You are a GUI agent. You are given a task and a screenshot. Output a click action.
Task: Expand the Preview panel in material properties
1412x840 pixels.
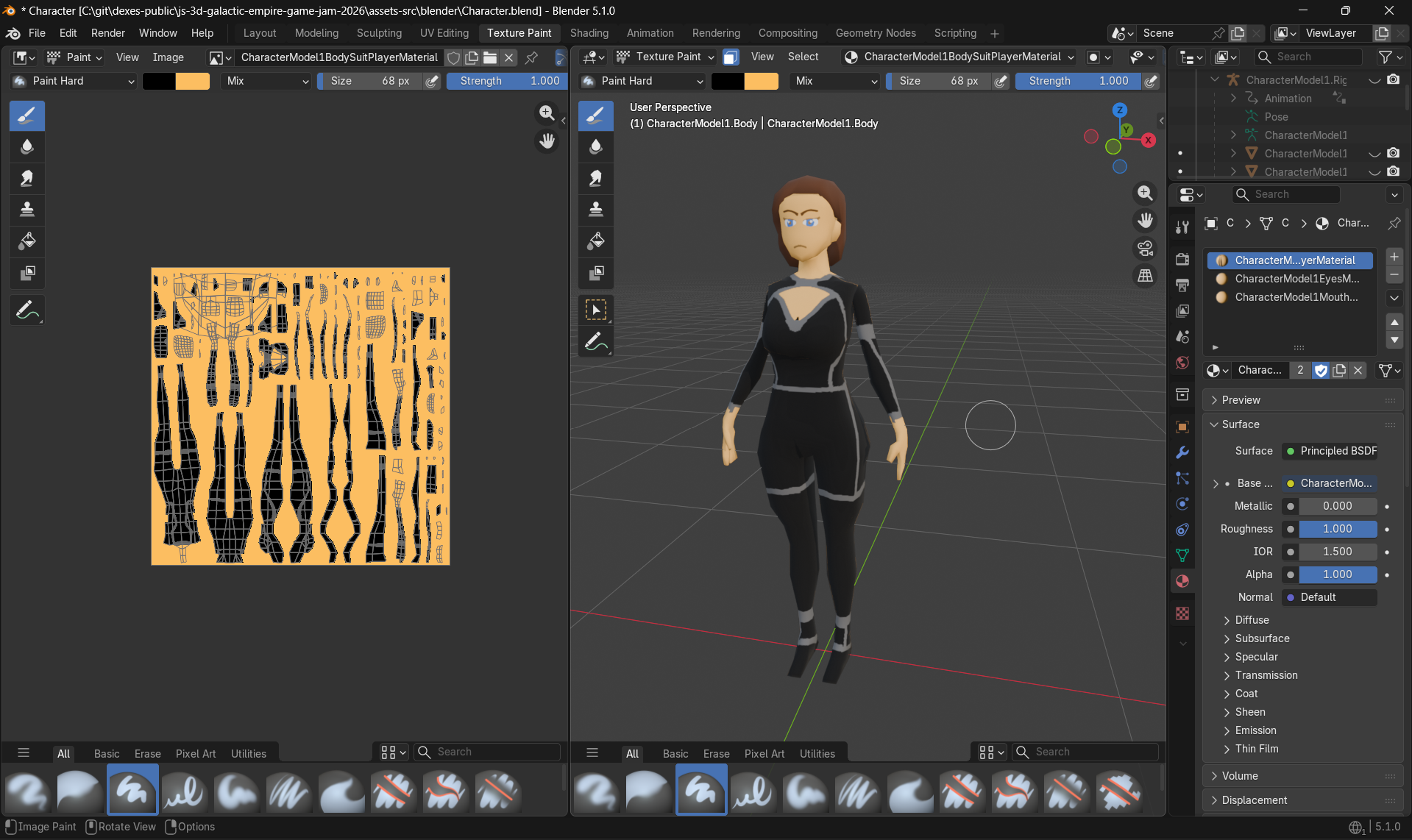click(x=1239, y=399)
